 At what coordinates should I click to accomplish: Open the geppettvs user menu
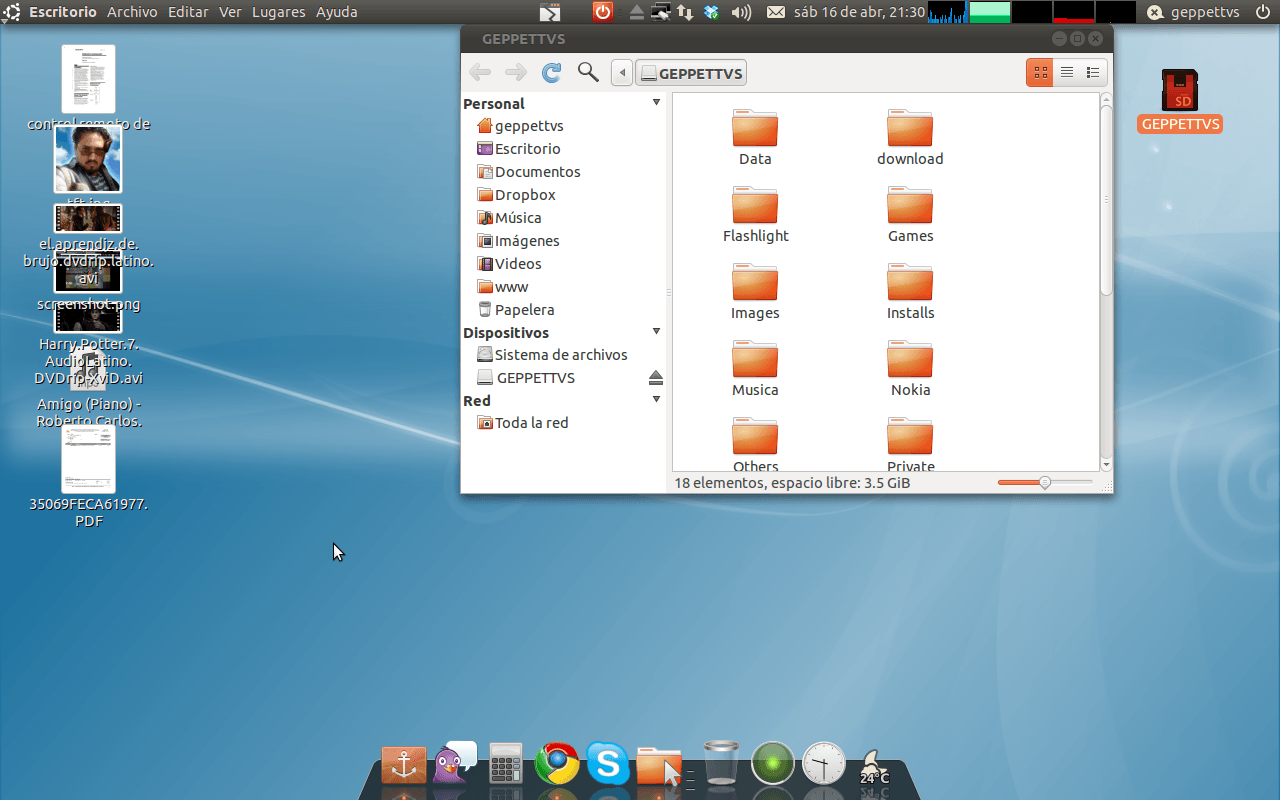[1194, 12]
